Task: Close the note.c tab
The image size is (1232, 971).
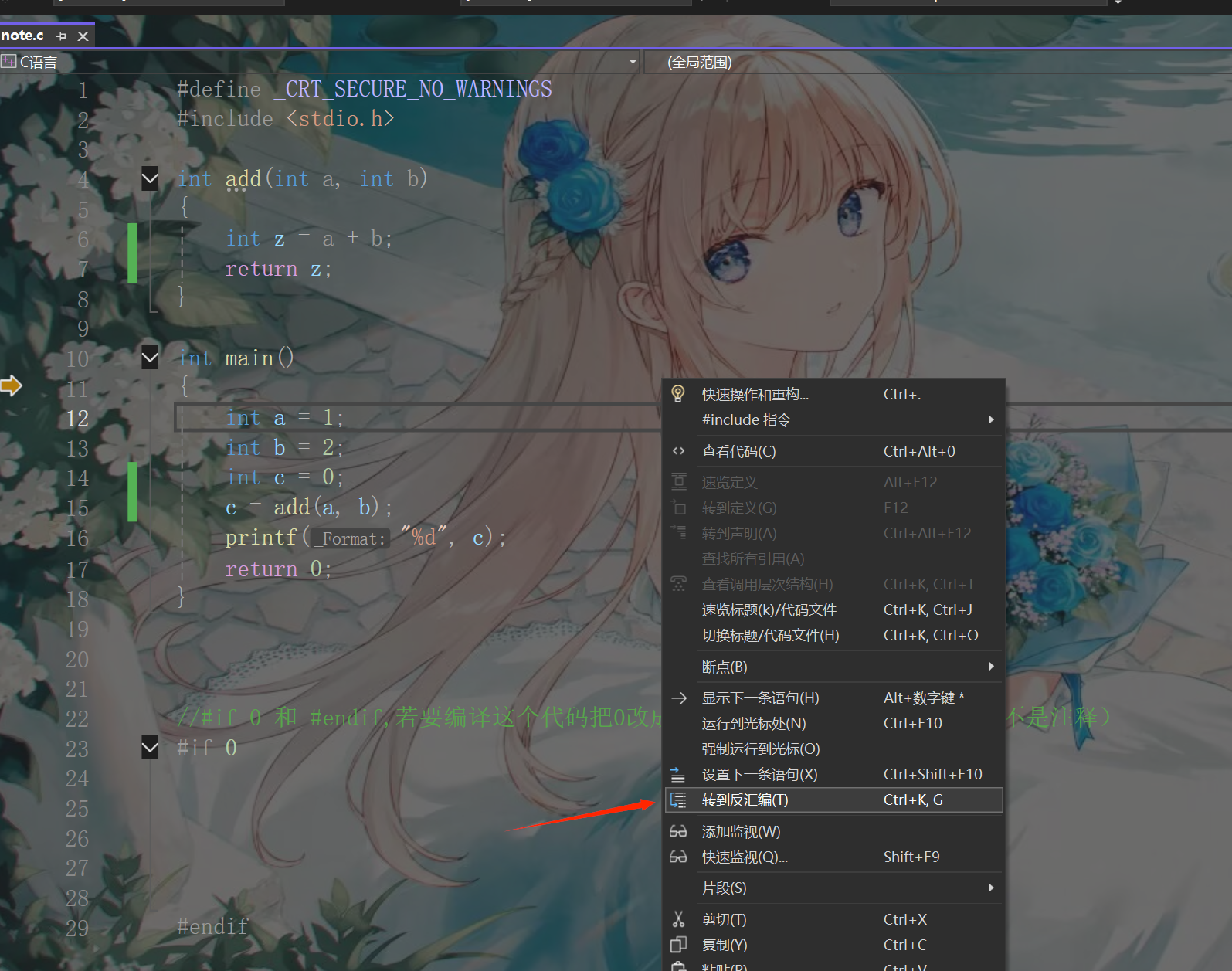Action: coord(83,36)
